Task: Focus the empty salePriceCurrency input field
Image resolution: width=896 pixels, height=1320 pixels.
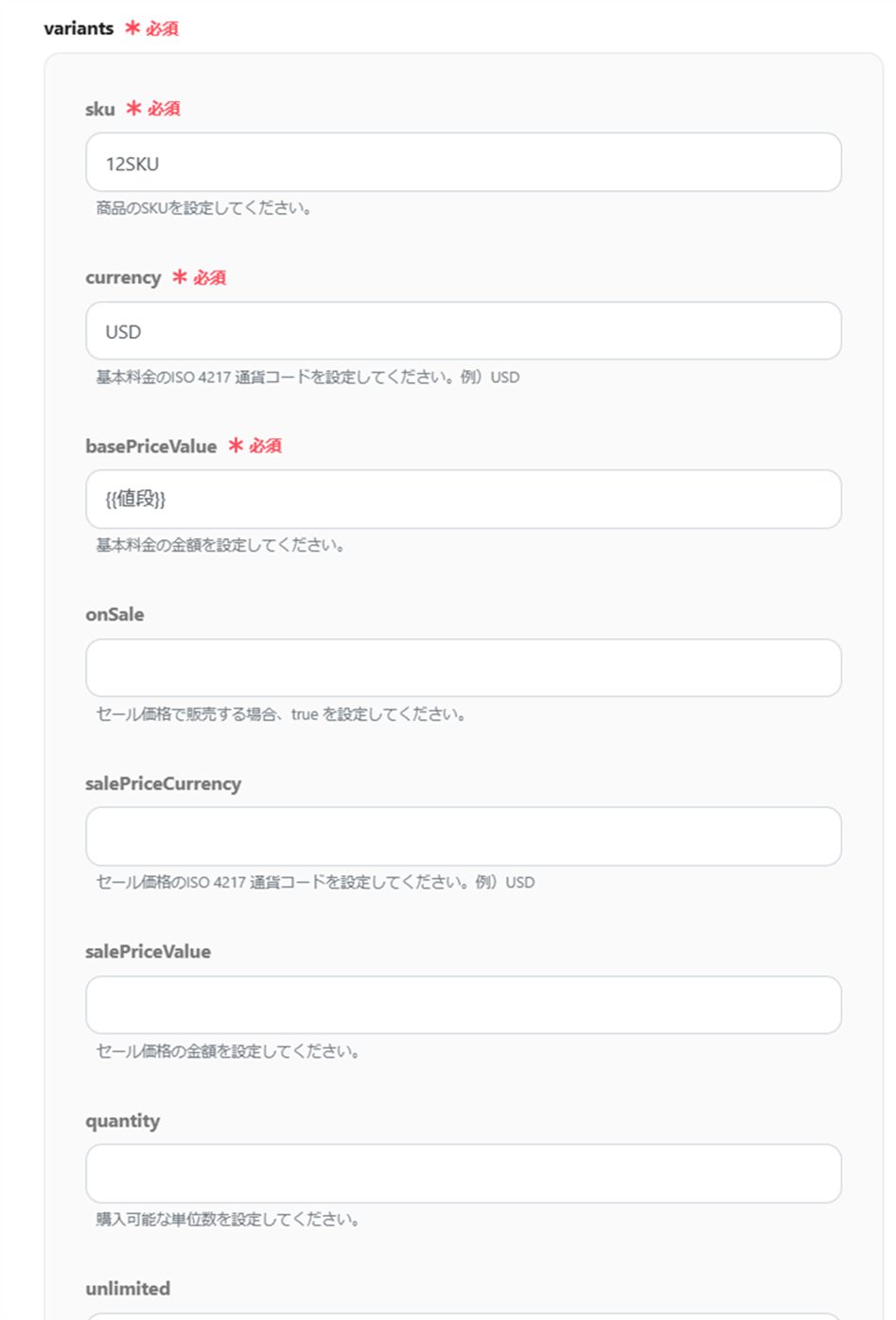Action: point(463,836)
